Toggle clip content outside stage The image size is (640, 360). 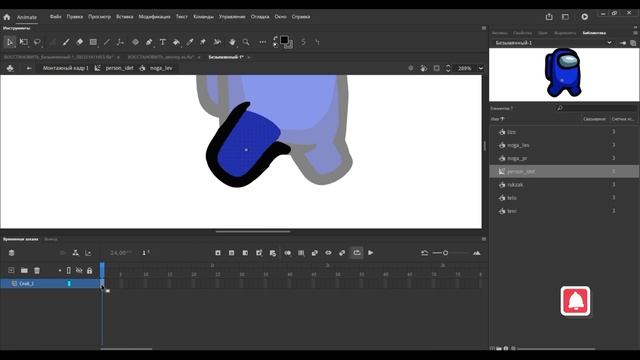pos(436,68)
